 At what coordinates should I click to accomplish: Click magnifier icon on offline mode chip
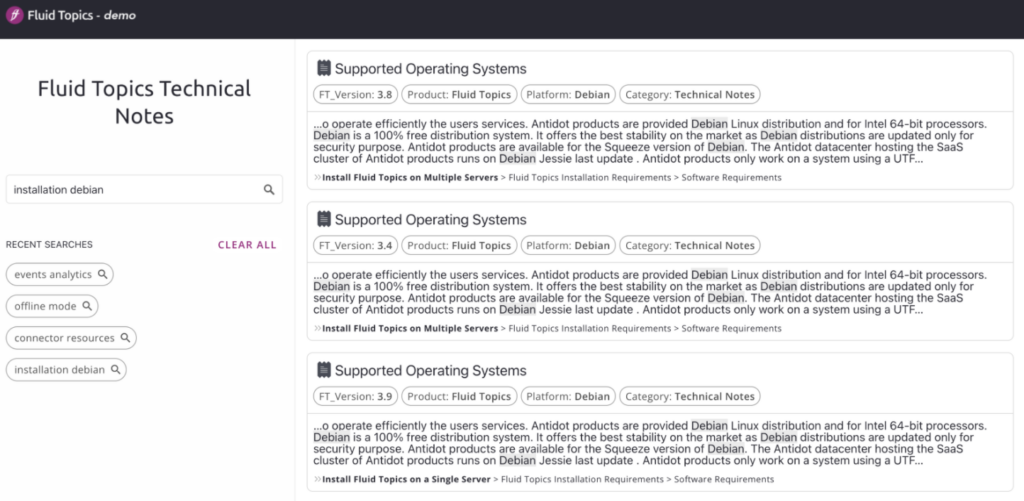tap(87, 306)
